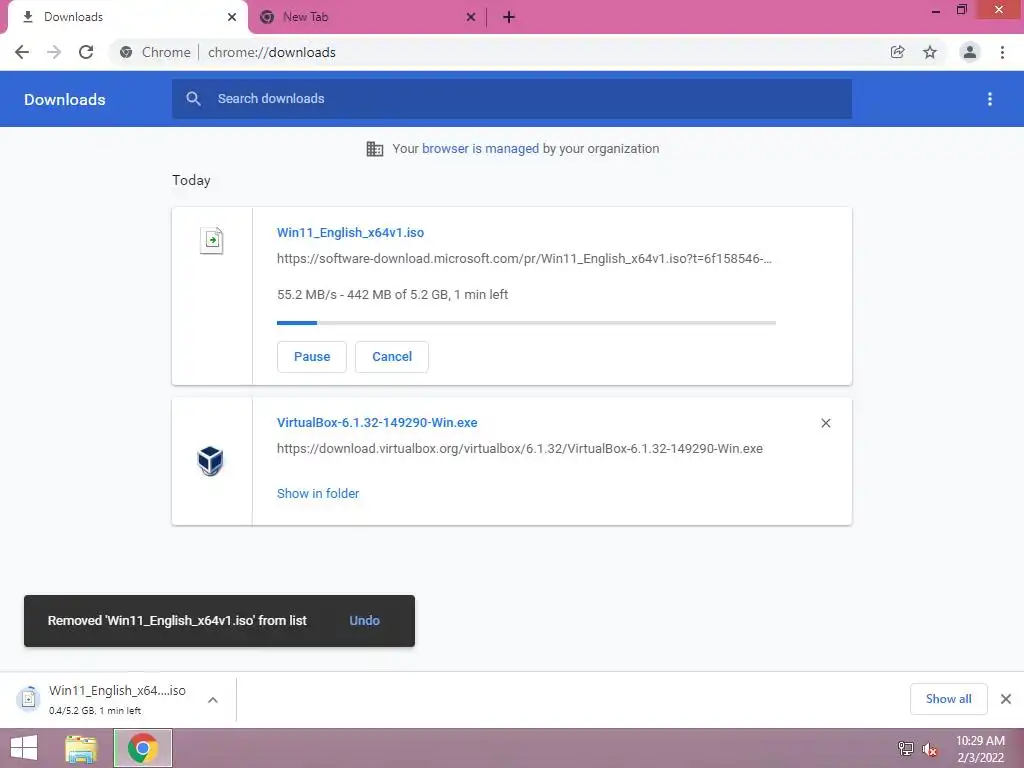Click Chrome icon in the taskbar
Image resolution: width=1024 pixels, height=768 pixels.
click(x=143, y=748)
